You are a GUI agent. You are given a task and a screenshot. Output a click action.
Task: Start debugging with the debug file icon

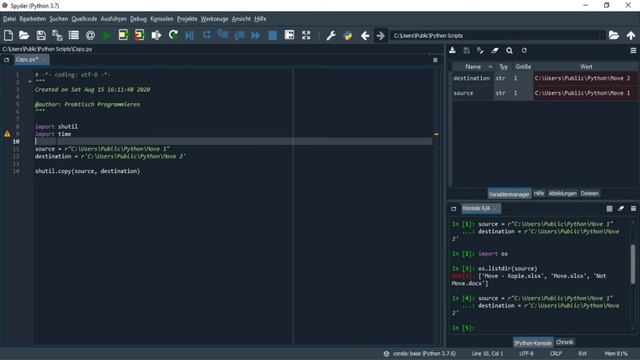(189, 36)
